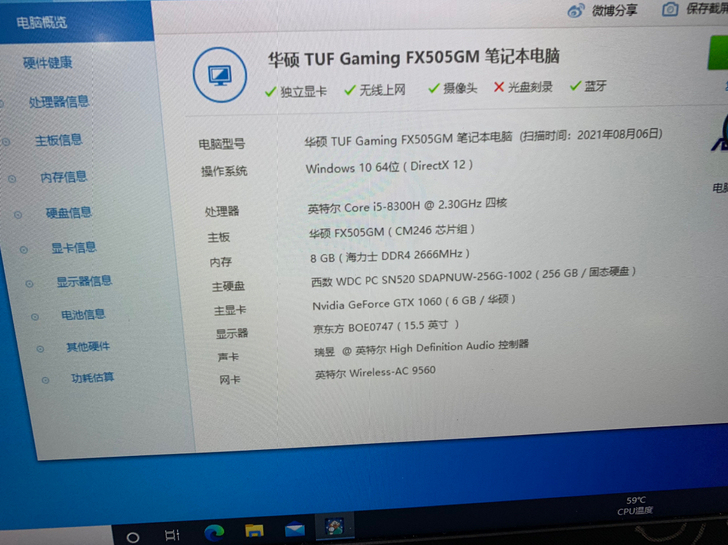Screen dimensions: 728x545
Task: Click bullet icon beside 硬盘信息
Action: coord(18,214)
